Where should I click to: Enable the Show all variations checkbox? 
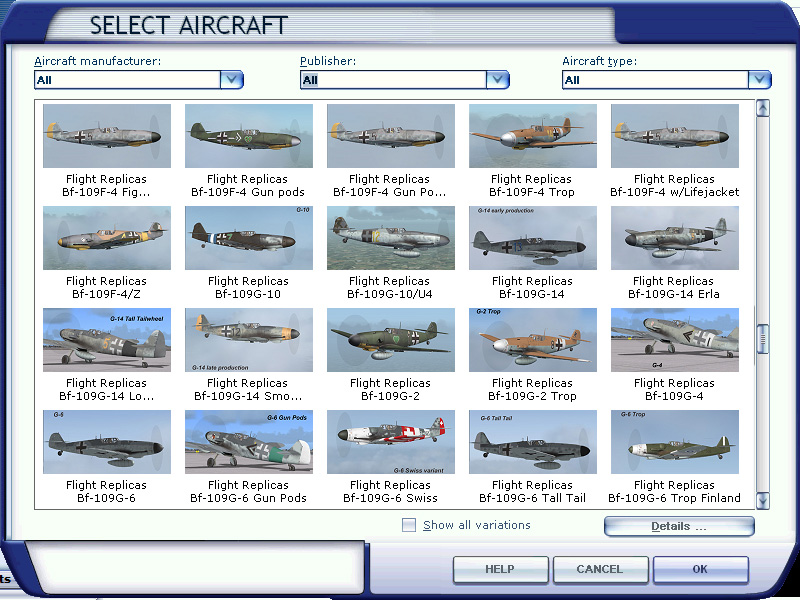tap(409, 525)
